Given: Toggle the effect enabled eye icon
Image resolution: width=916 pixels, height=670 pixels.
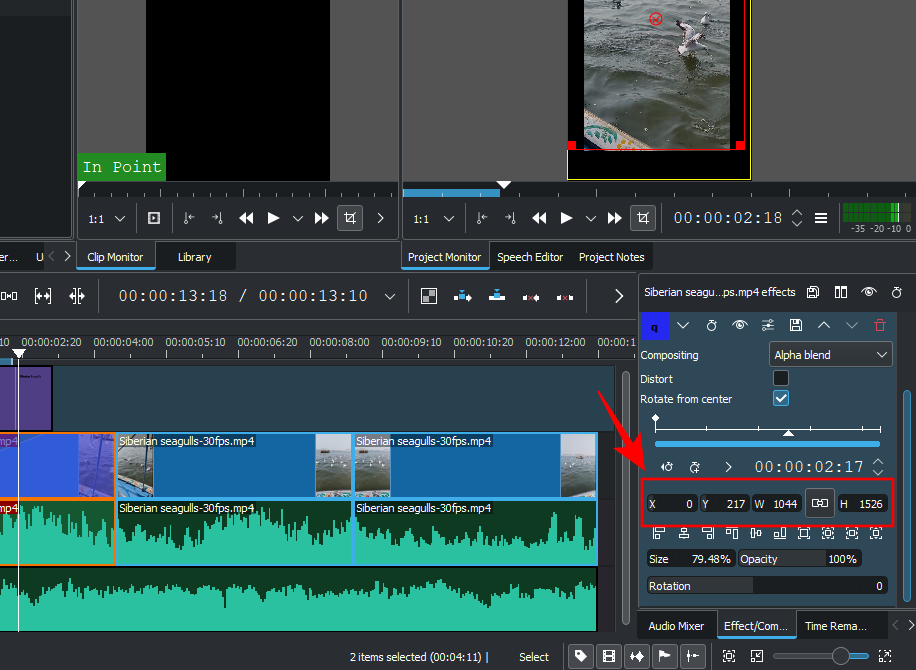Looking at the screenshot, I should click(x=739, y=326).
